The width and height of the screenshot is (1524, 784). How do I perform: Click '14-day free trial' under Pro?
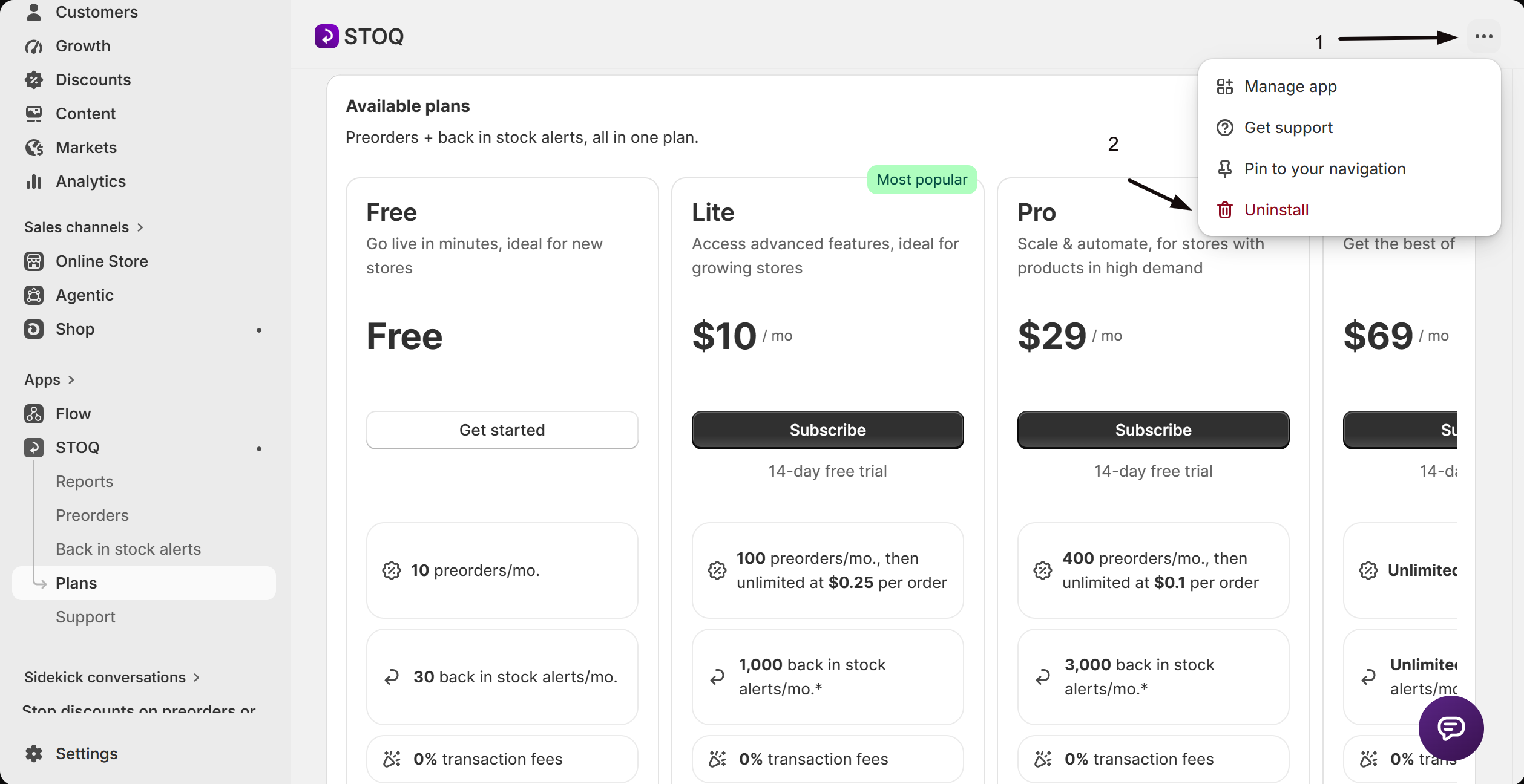coord(1154,471)
